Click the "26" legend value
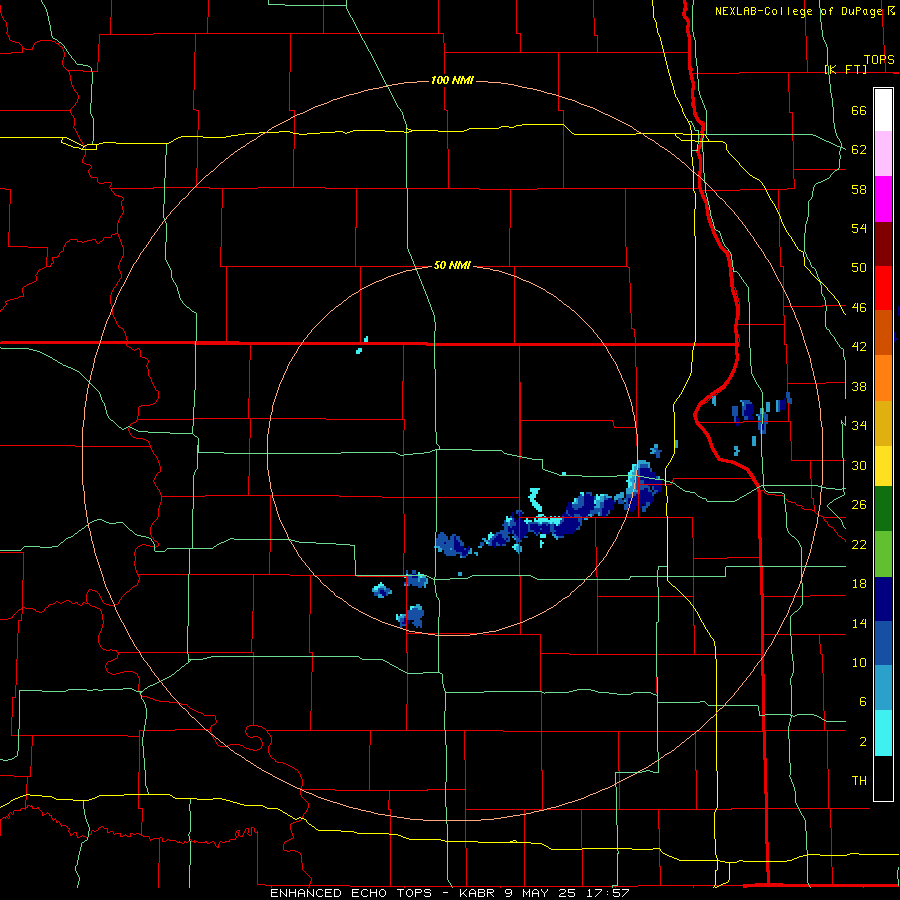Viewport: 900px width, 900px height. 859,505
